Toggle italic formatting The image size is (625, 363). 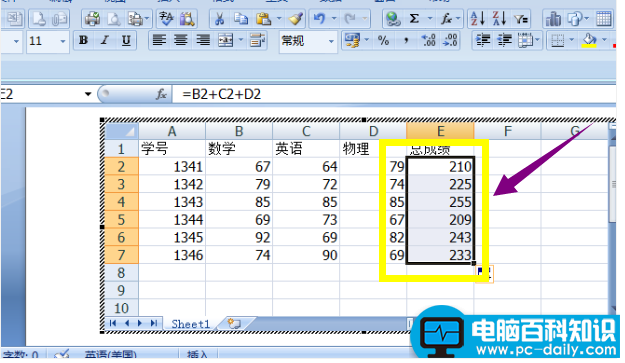click(x=105, y=40)
